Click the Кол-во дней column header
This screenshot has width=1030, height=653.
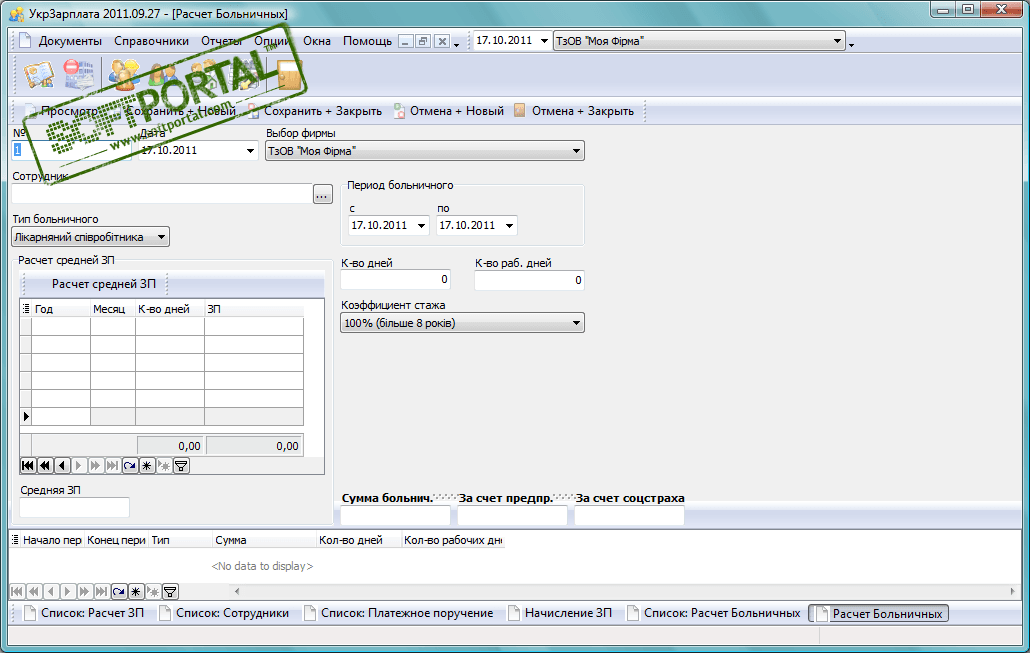pos(359,540)
